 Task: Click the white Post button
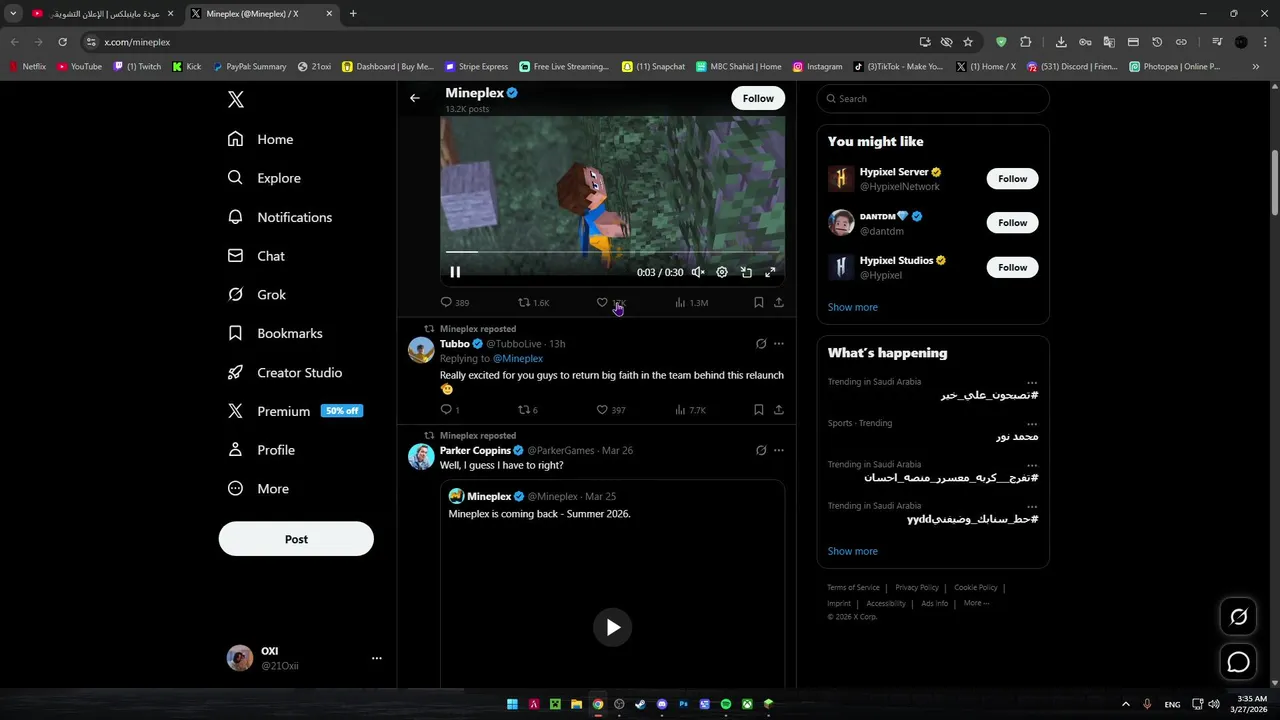tap(296, 539)
